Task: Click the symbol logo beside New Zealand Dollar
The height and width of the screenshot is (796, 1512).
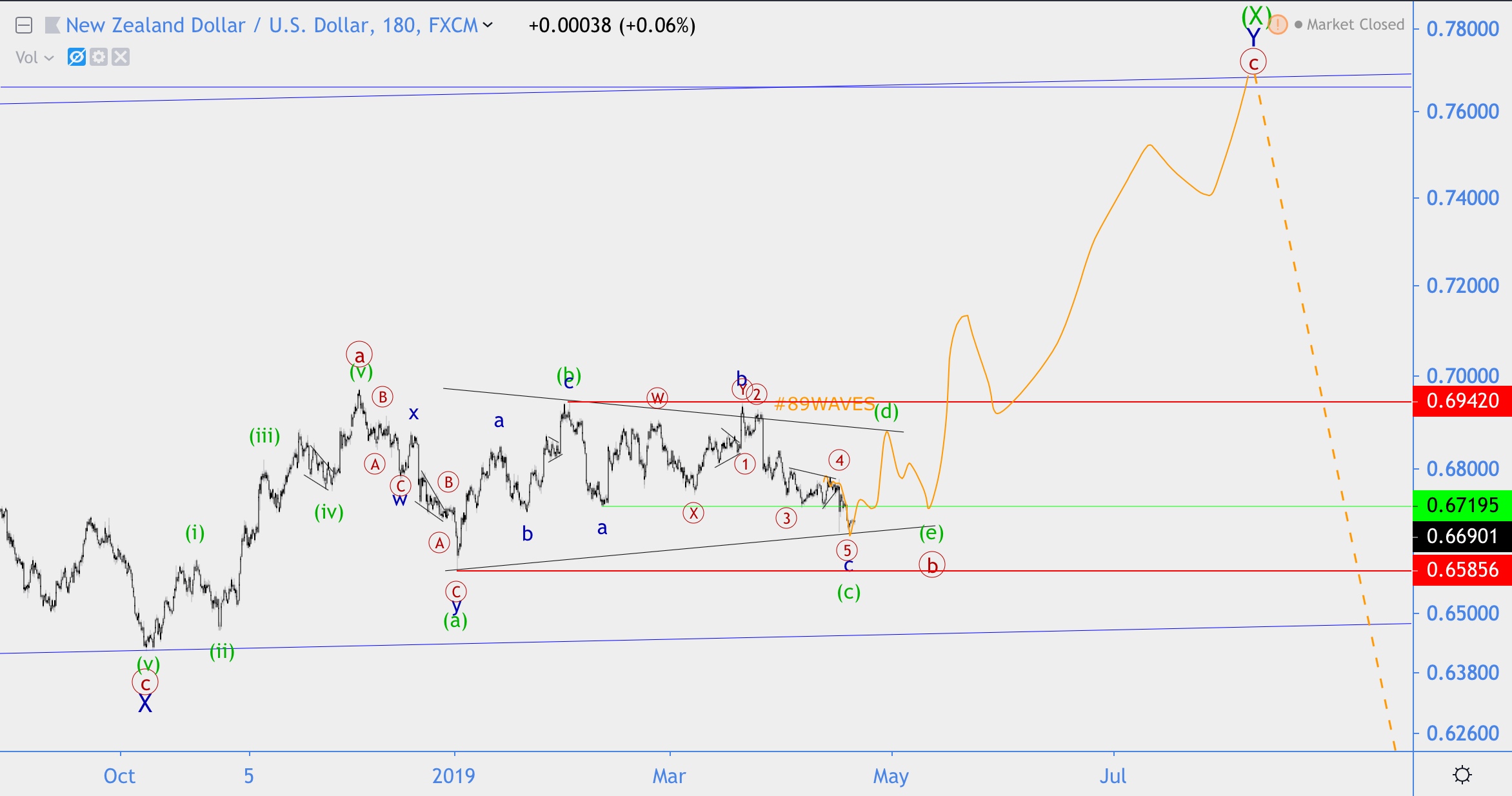Action: tap(53, 26)
